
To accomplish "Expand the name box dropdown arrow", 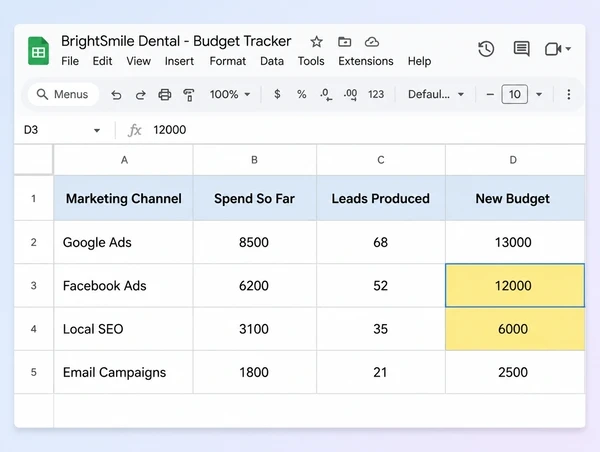I will [x=97, y=131].
